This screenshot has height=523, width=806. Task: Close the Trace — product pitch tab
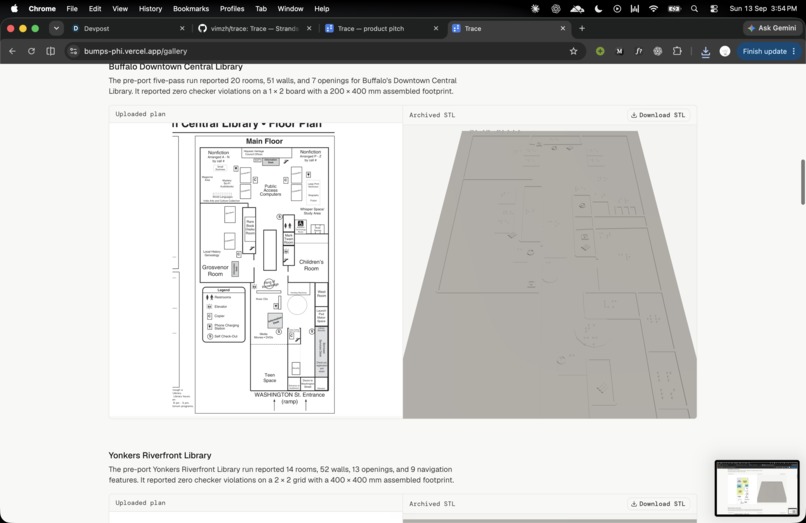[x=436, y=28]
